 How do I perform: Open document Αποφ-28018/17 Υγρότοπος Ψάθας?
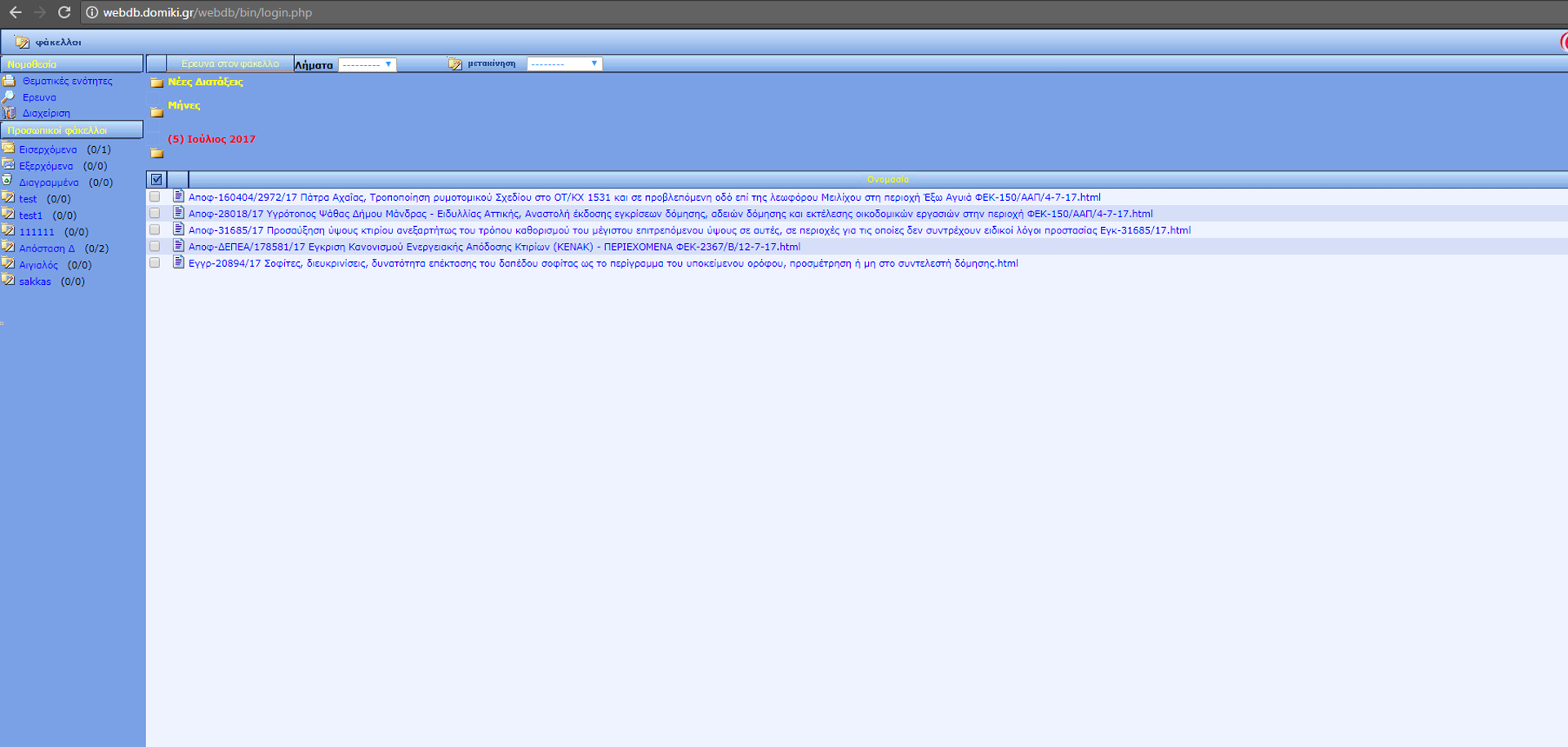point(670,214)
